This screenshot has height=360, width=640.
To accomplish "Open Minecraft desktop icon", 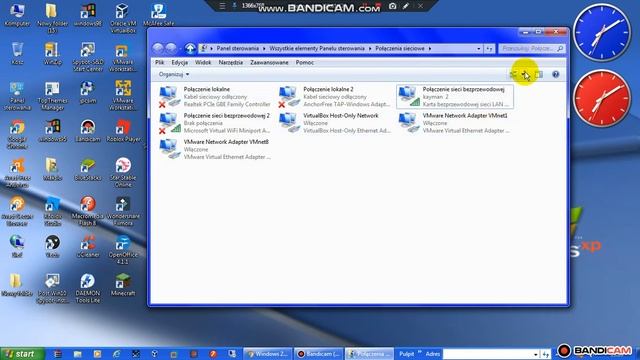I will [123, 284].
